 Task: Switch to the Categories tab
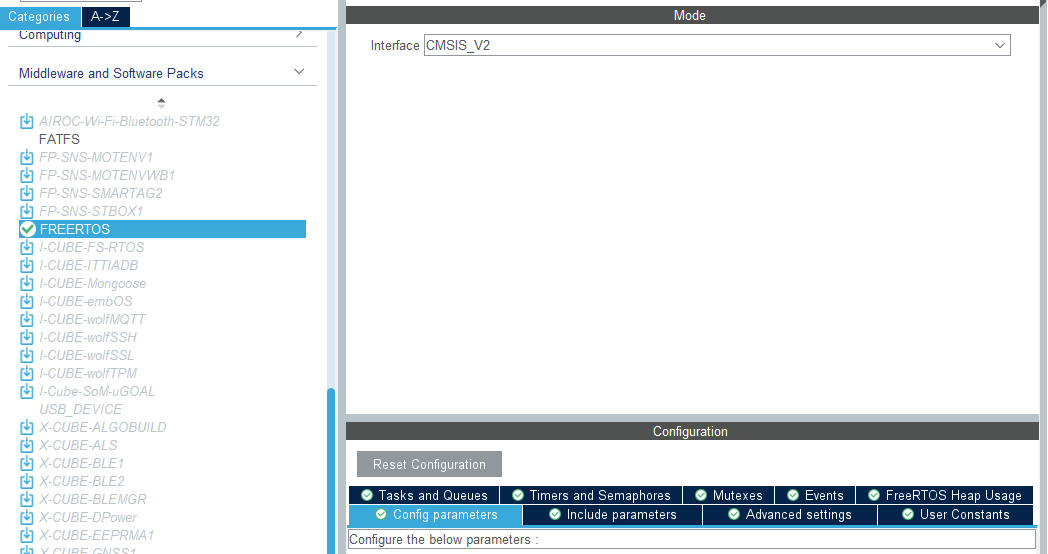39,17
